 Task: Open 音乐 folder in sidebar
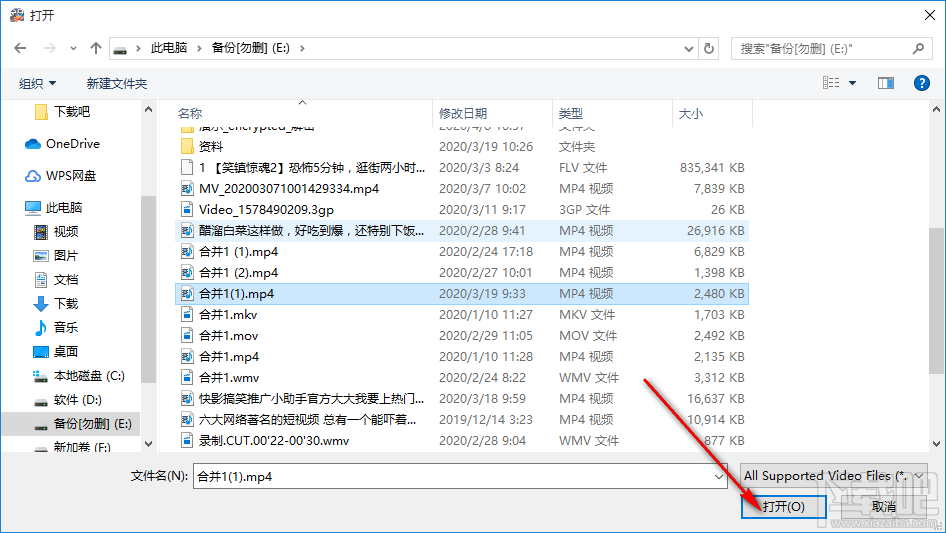tap(56, 327)
